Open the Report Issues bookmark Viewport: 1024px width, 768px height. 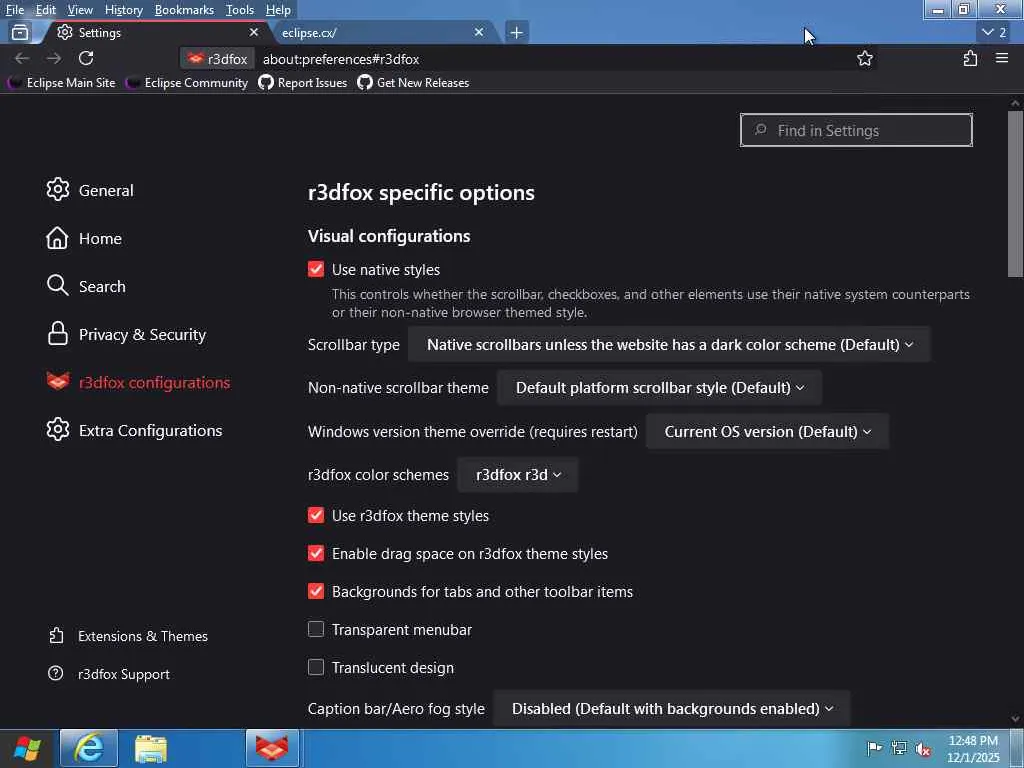pos(303,82)
